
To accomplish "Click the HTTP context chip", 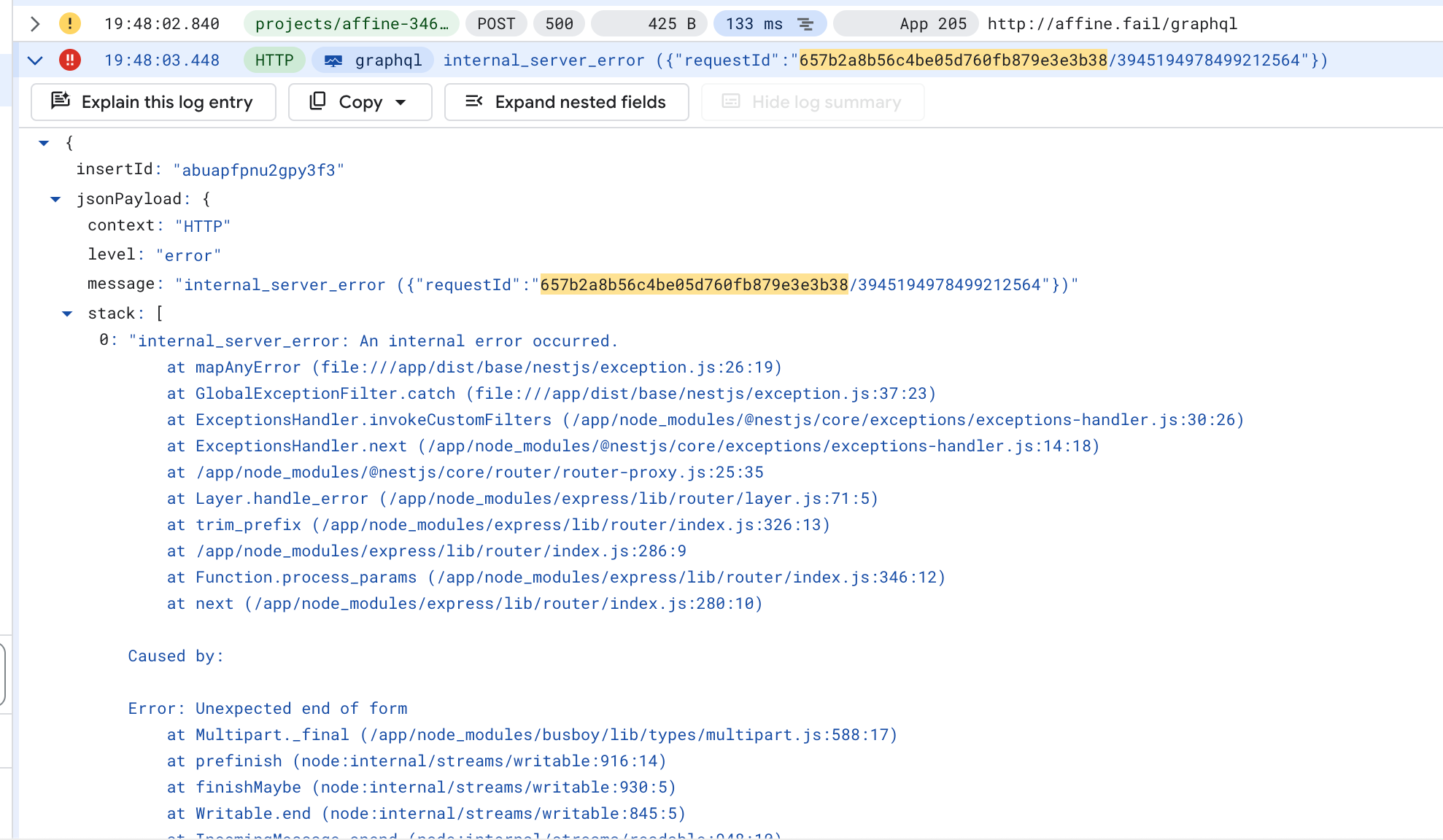I will pyautogui.click(x=274, y=61).
